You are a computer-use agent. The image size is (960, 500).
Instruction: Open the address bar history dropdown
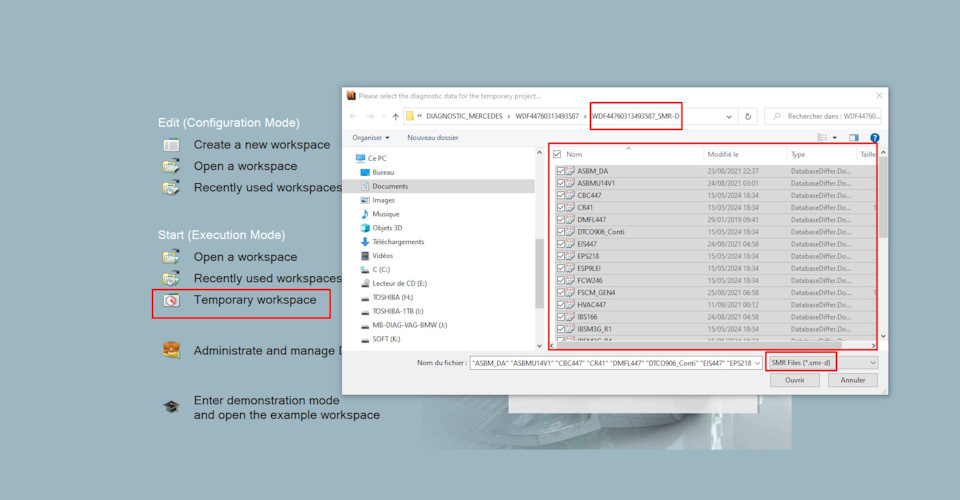(728, 117)
